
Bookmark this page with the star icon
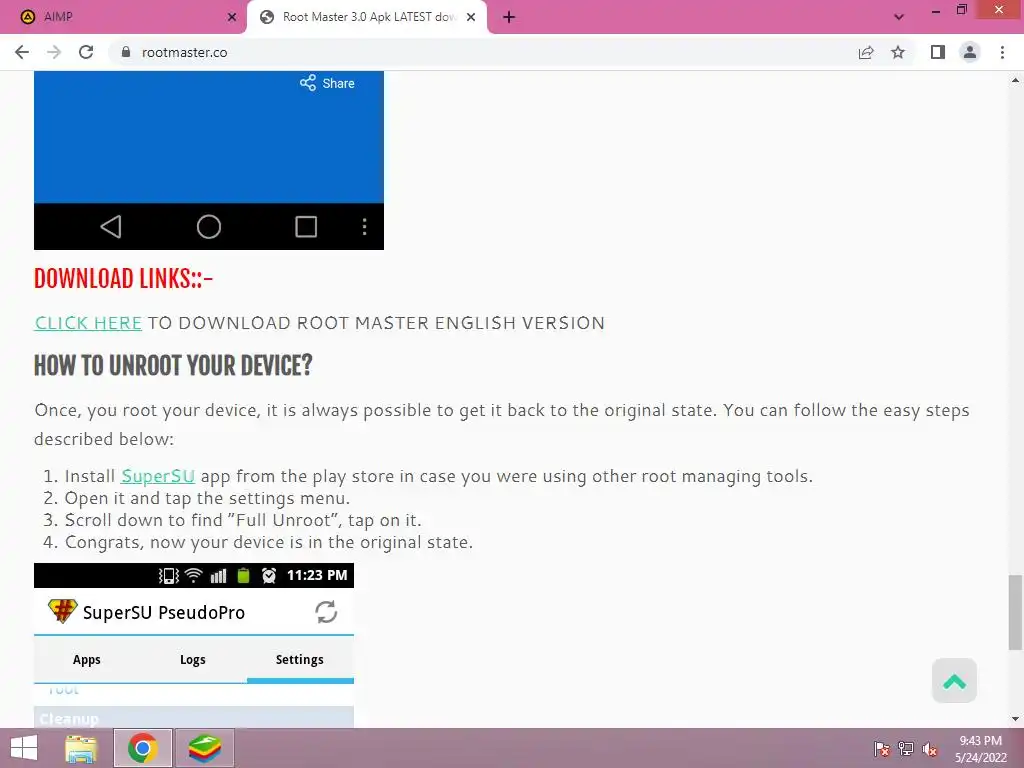898,52
